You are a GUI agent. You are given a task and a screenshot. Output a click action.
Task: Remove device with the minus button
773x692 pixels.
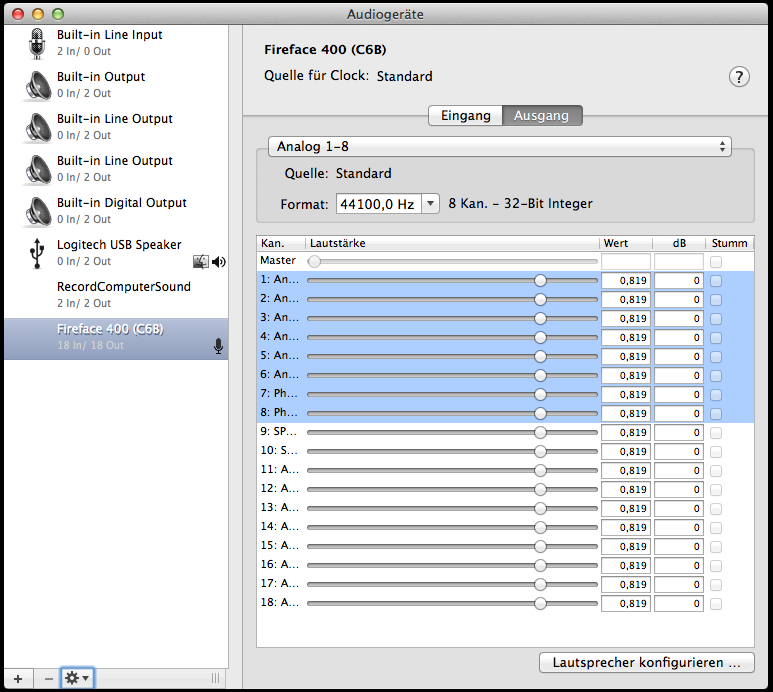click(48, 679)
